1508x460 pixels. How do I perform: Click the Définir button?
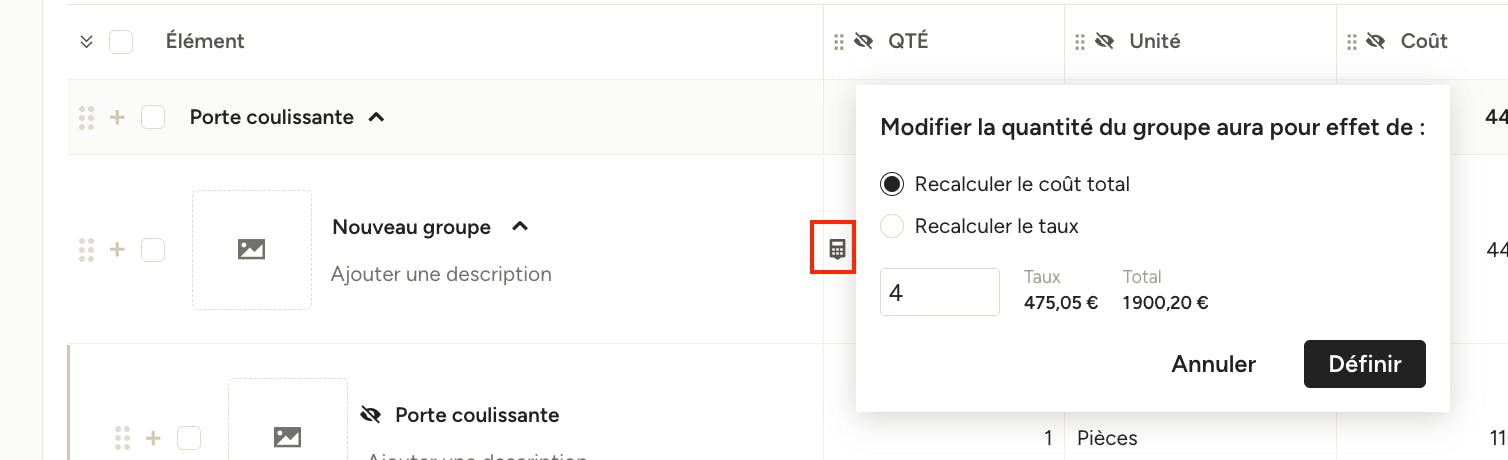tap(1364, 364)
